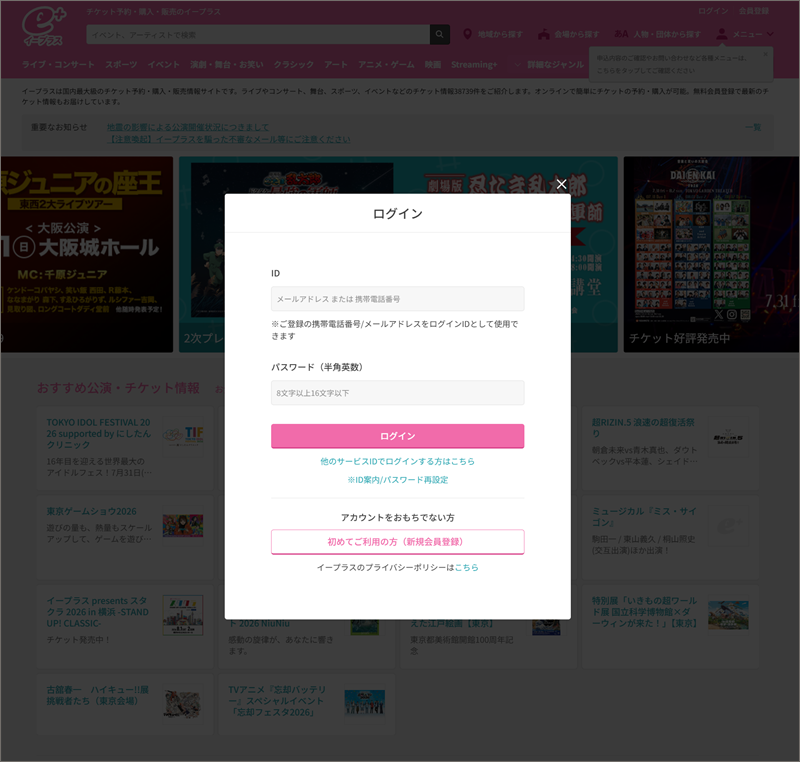800x762 pixels.
Task: Open 【注意喚起】不審なメール notice link
Action: 229,139
